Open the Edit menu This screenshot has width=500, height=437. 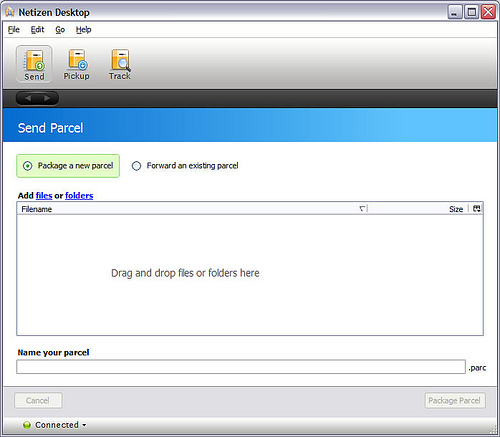(x=37, y=30)
